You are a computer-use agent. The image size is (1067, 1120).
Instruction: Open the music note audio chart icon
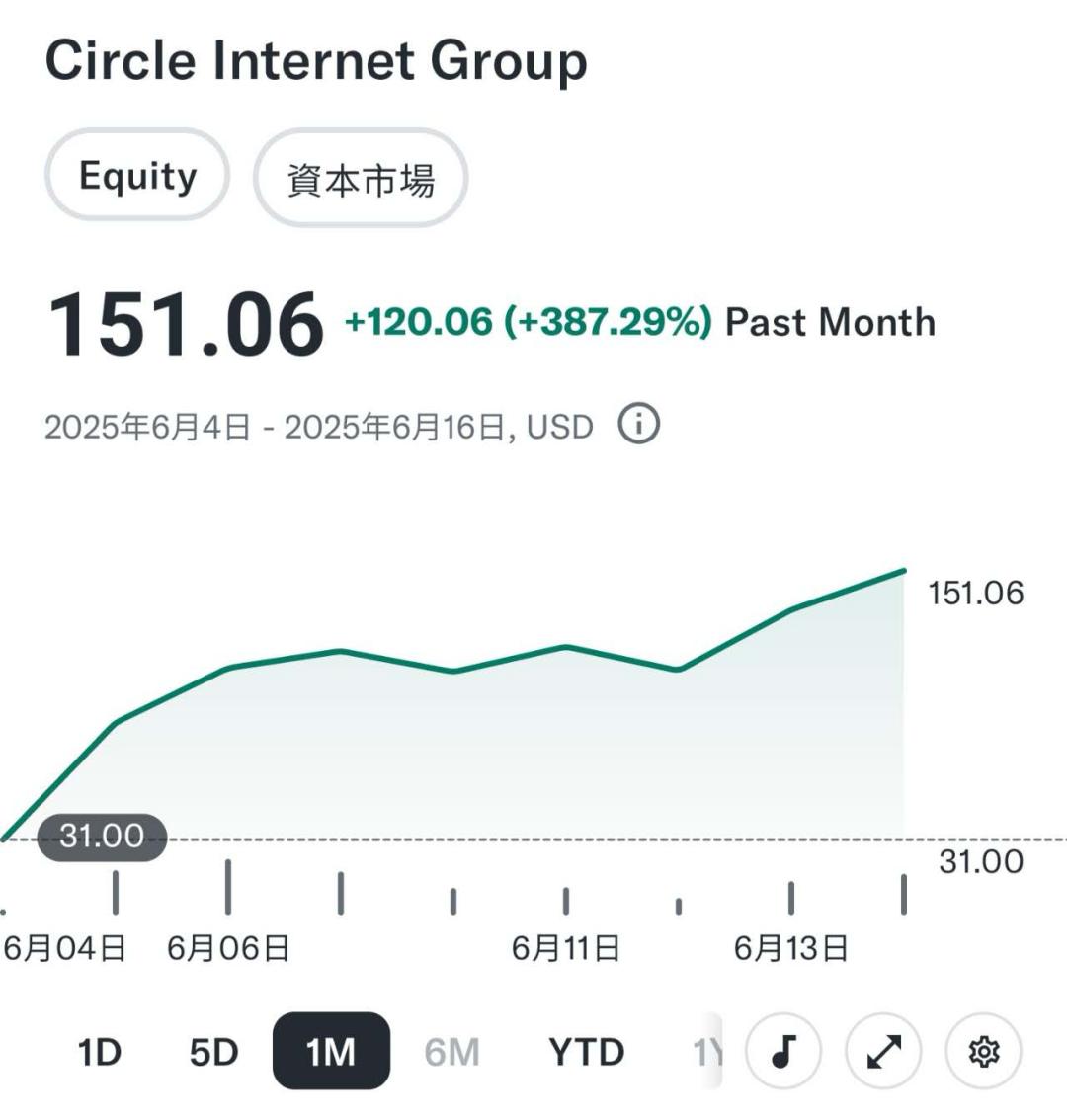(784, 1052)
